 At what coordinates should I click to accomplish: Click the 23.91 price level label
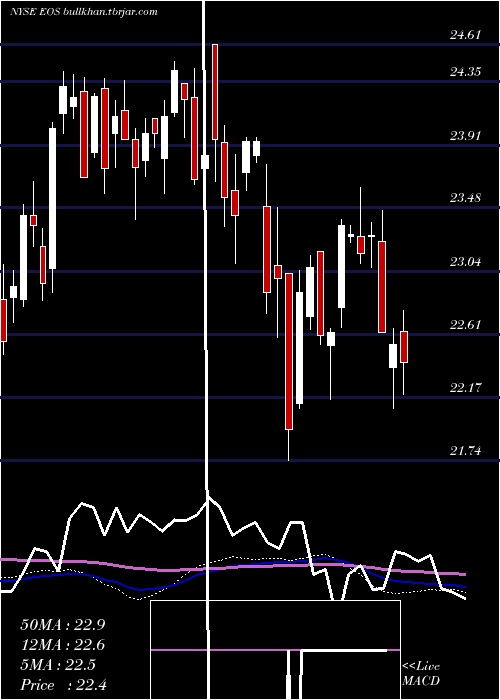tap(465, 136)
